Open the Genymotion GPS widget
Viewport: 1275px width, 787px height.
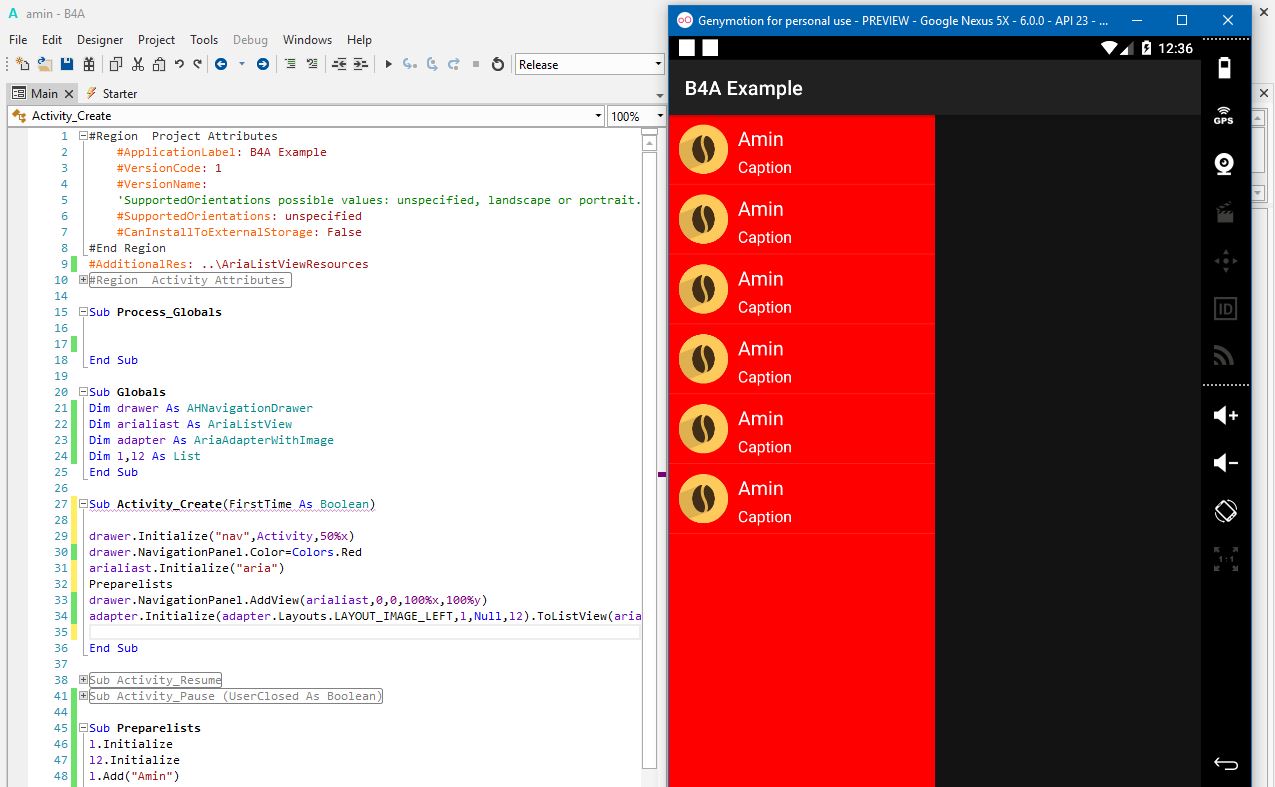pyautogui.click(x=1224, y=115)
